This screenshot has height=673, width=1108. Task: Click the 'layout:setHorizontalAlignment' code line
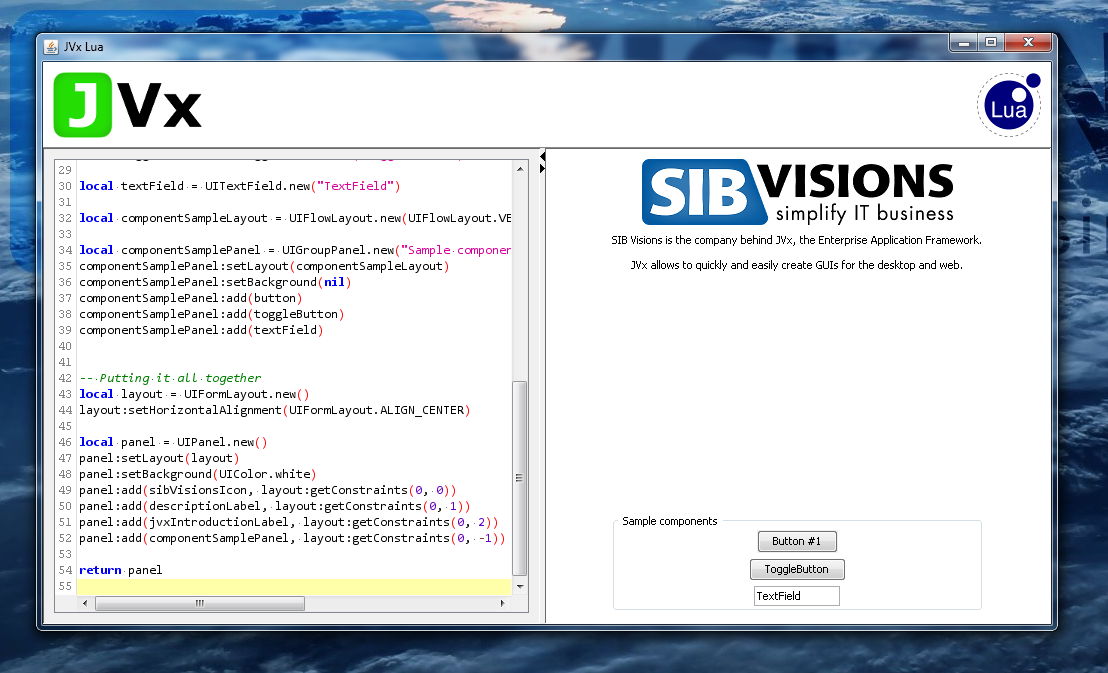click(x=275, y=411)
